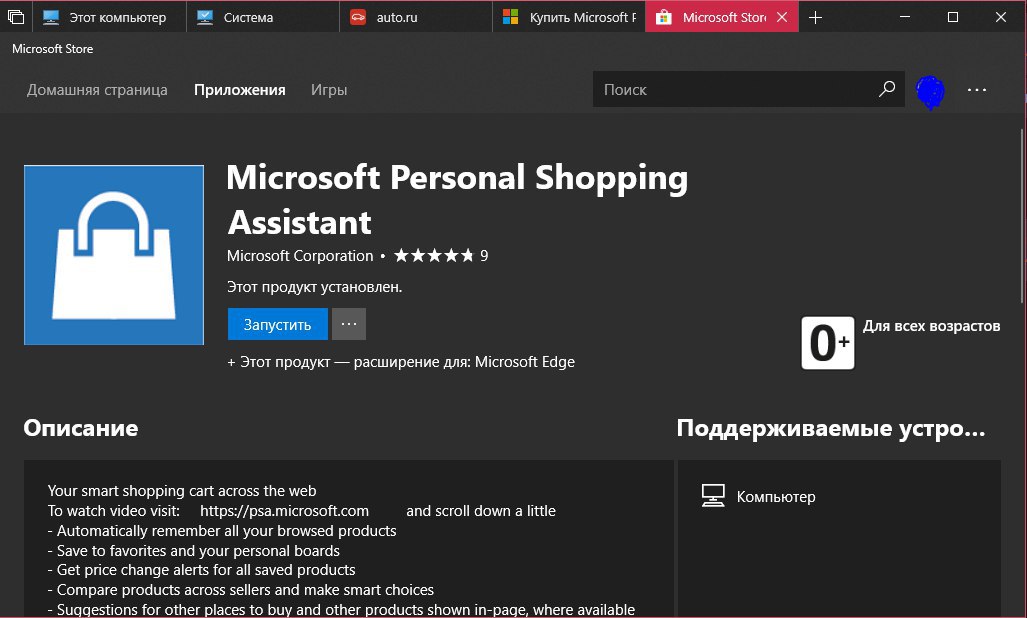Click the magnifier search icon
Viewport: 1027px width, 618px height.
887,89
